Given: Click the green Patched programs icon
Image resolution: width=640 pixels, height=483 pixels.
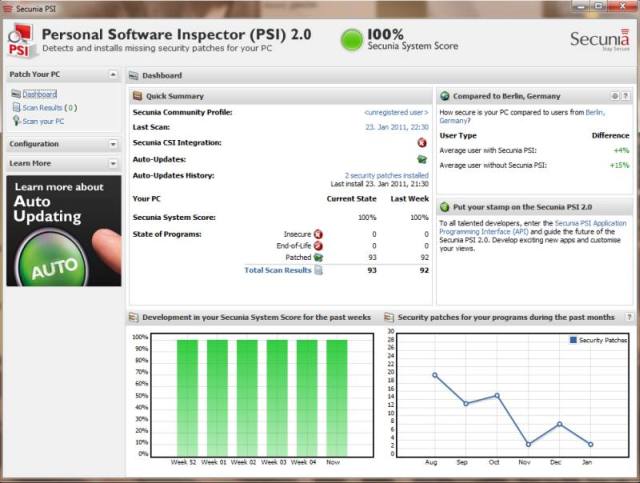Looking at the screenshot, I should (318, 257).
